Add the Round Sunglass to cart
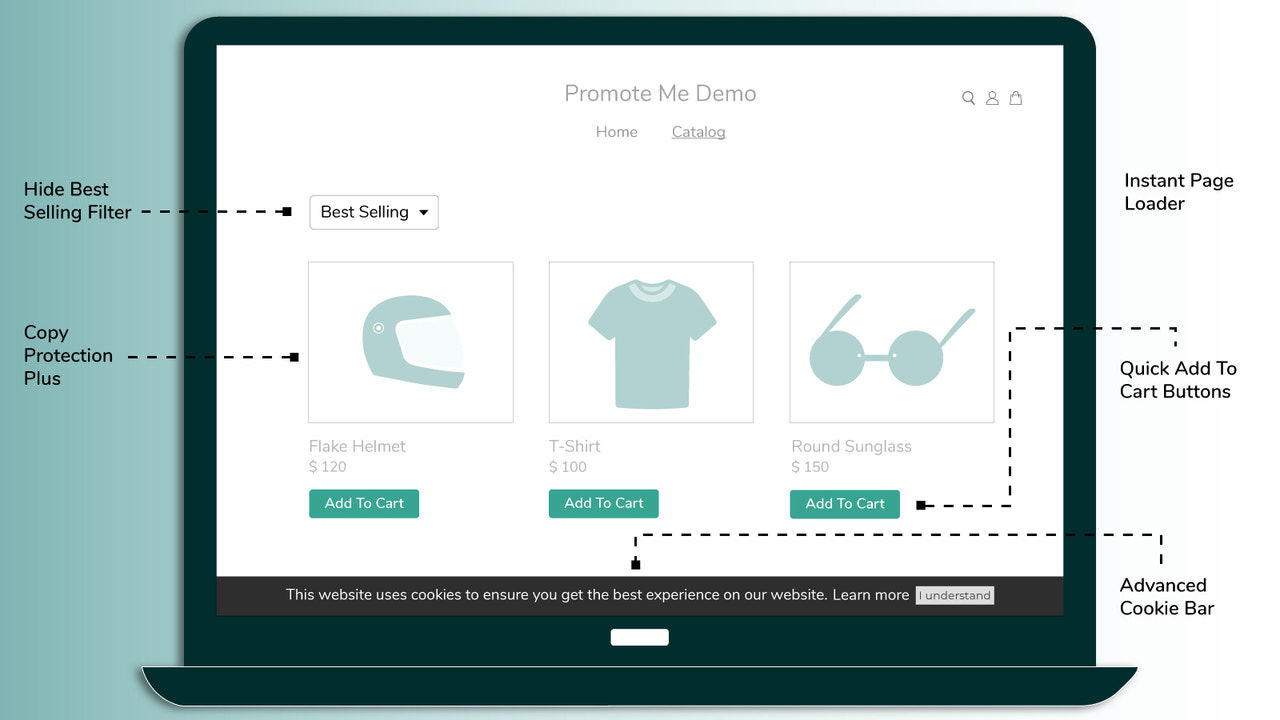Viewport: 1280px width, 720px height. point(844,503)
